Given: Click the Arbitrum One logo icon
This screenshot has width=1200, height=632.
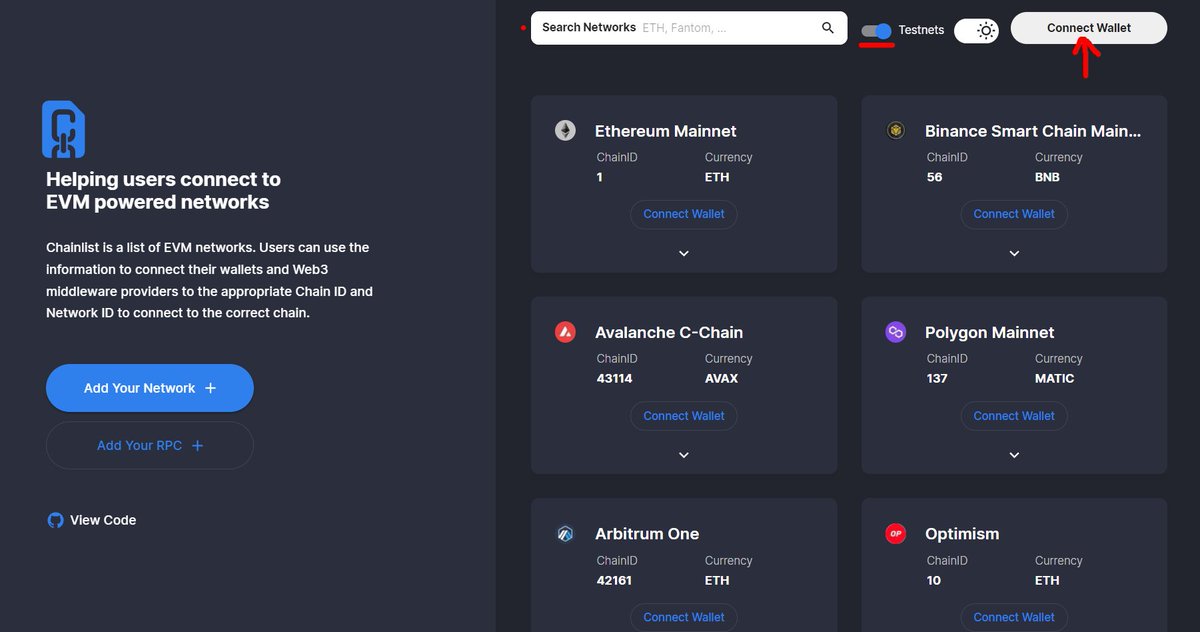Looking at the screenshot, I should 565,534.
